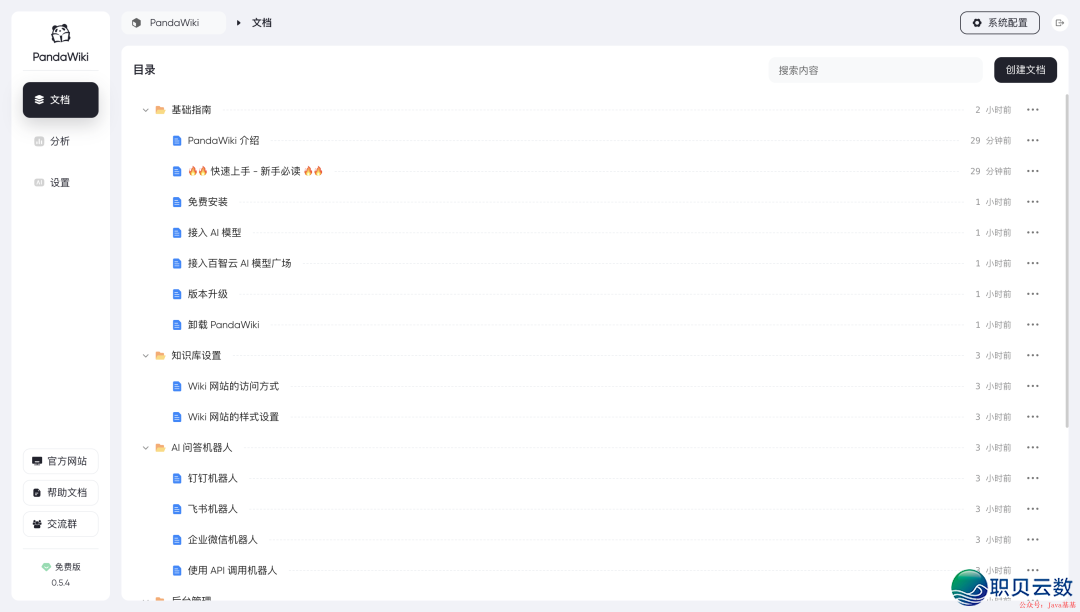The image size is (1080, 612).
Task: Open more options for Wiki 网站的访问方式
Action: 1032,386
